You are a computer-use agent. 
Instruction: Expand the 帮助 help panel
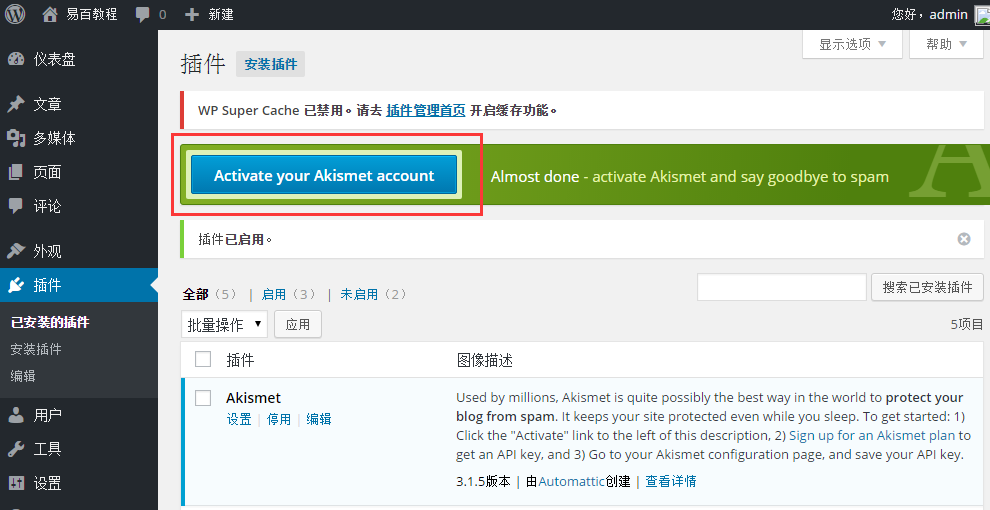pyautogui.click(x=946, y=44)
